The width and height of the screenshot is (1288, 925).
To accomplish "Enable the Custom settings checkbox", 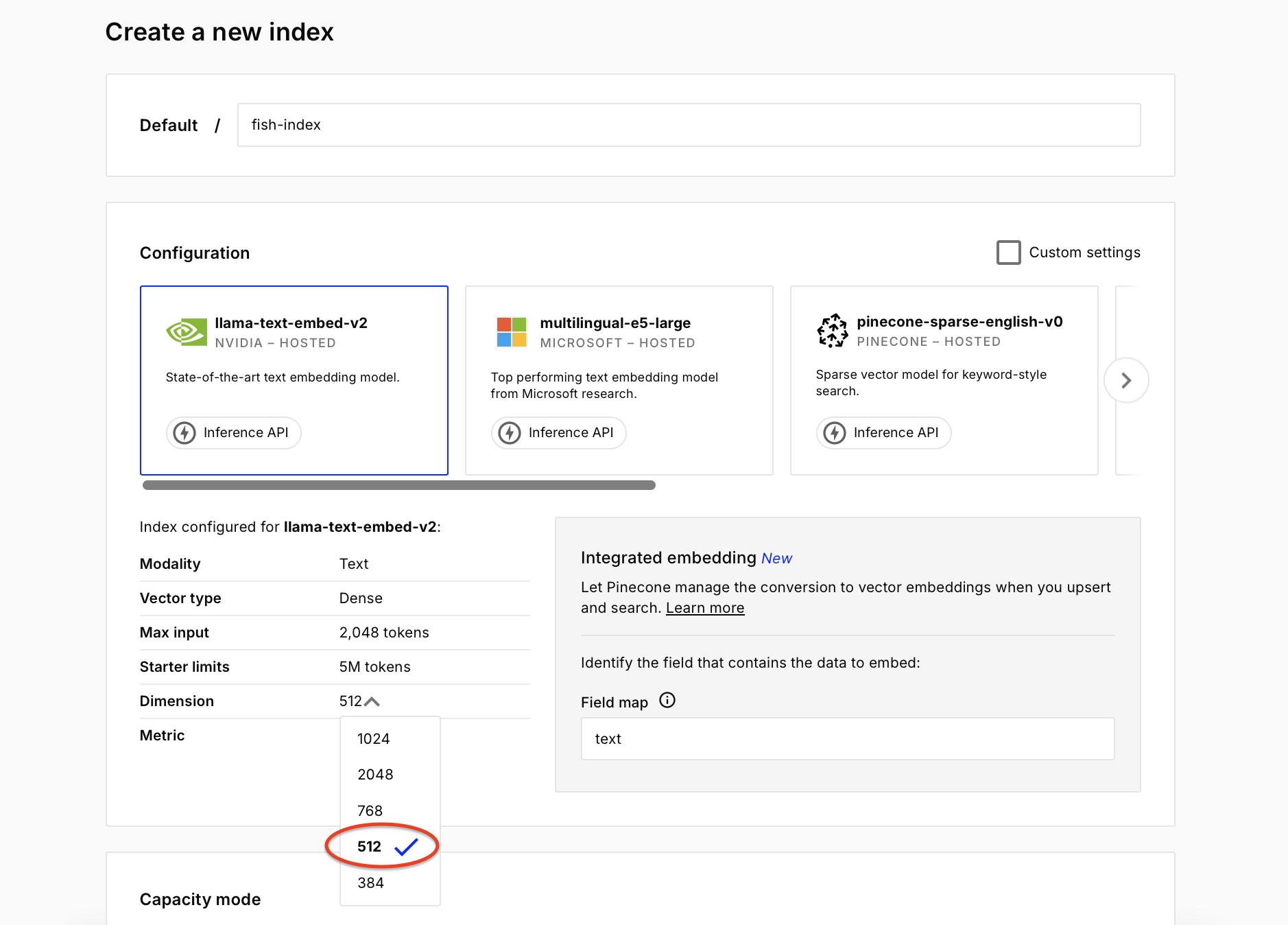I will pos(1008,253).
